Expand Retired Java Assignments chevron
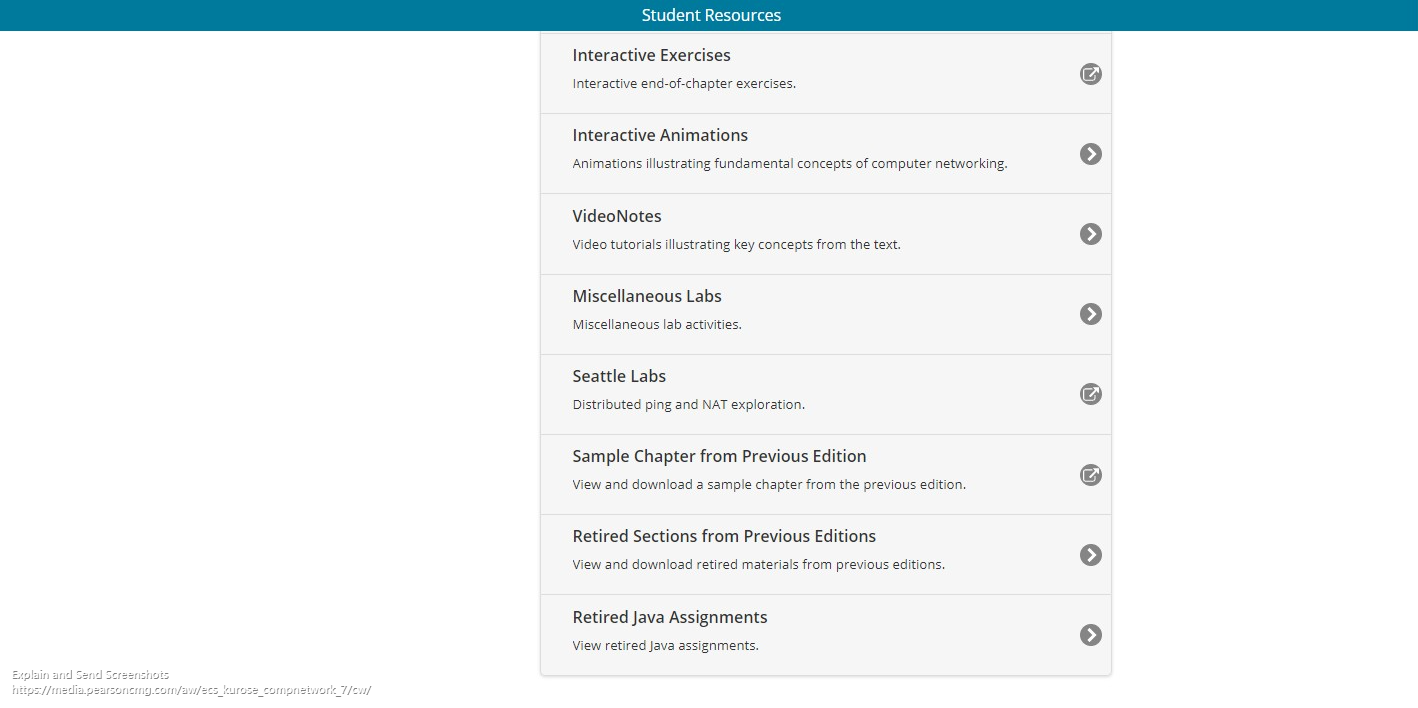The width and height of the screenshot is (1418, 708). 1090,635
